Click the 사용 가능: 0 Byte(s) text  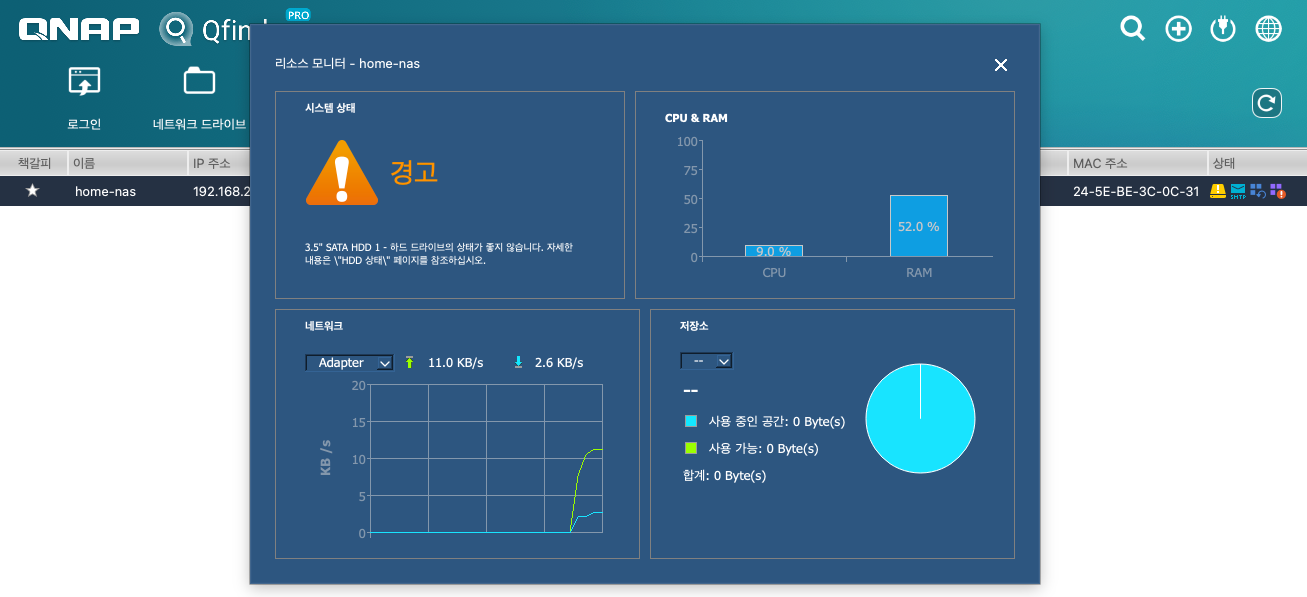(764, 449)
